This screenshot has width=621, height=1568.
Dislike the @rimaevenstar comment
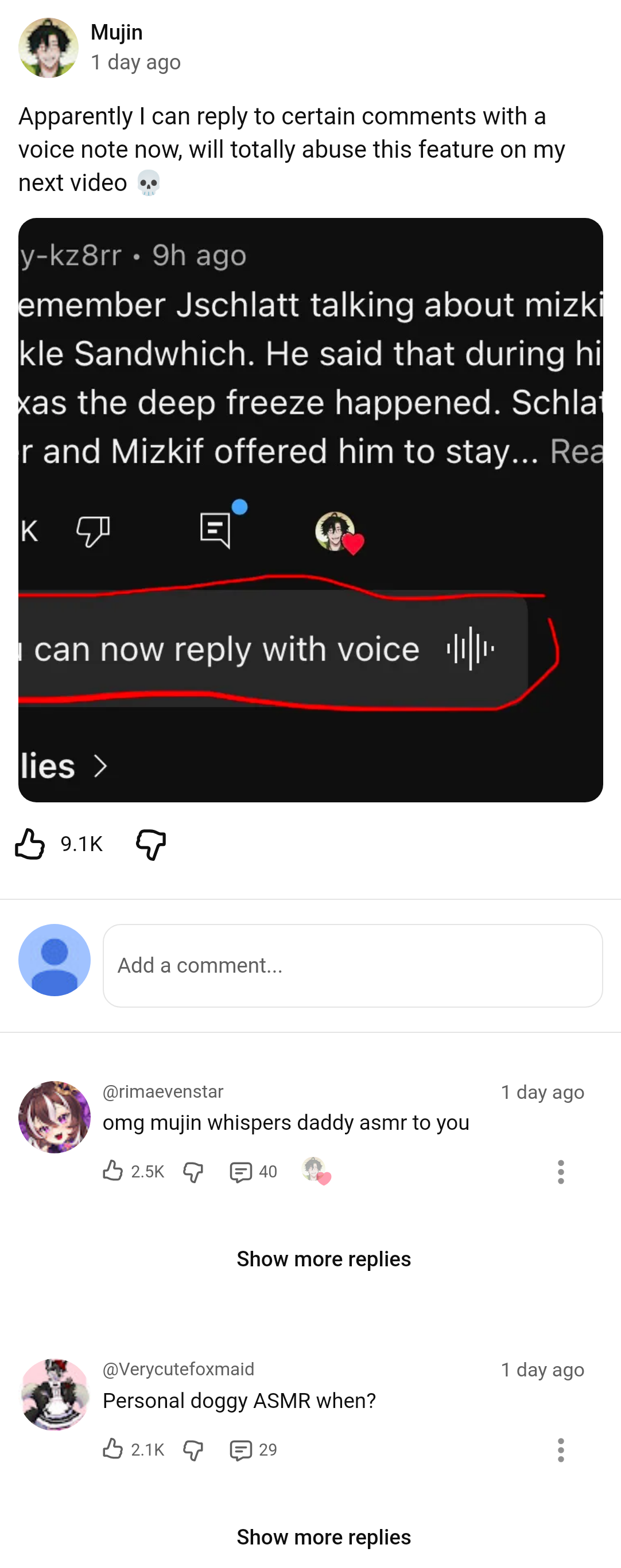[x=193, y=1172]
